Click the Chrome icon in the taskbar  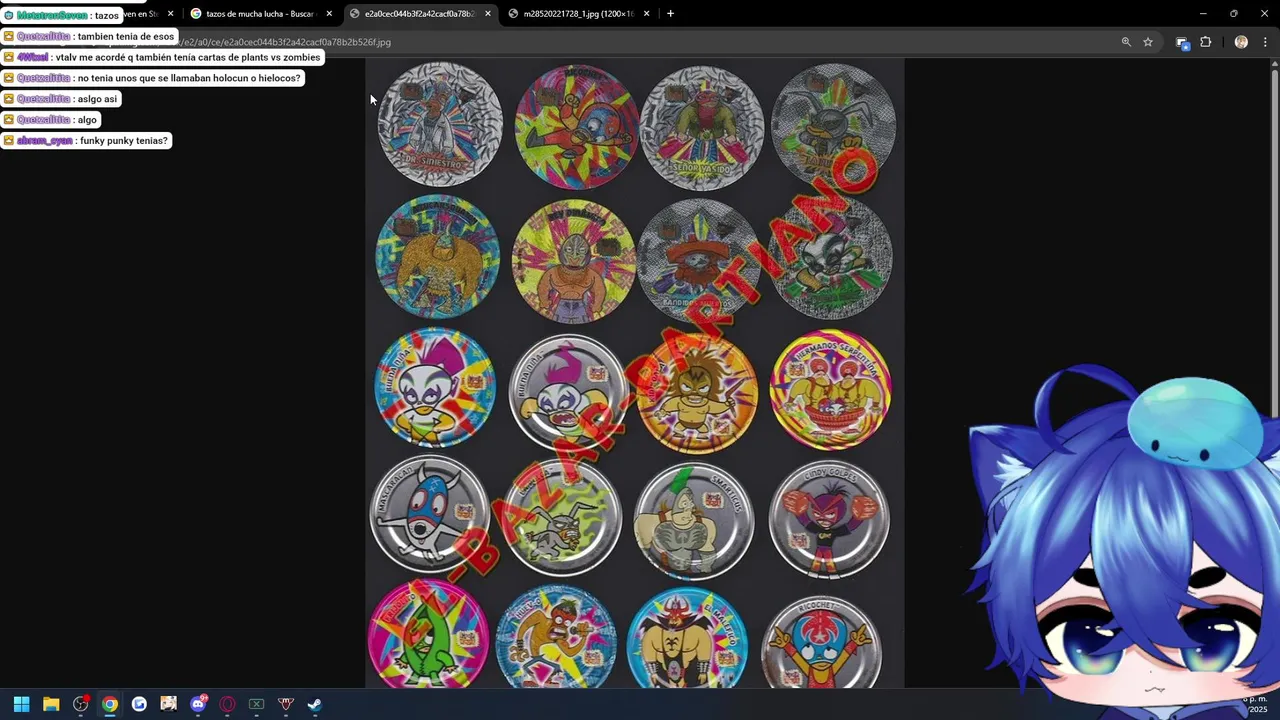click(x=110, y=704)
